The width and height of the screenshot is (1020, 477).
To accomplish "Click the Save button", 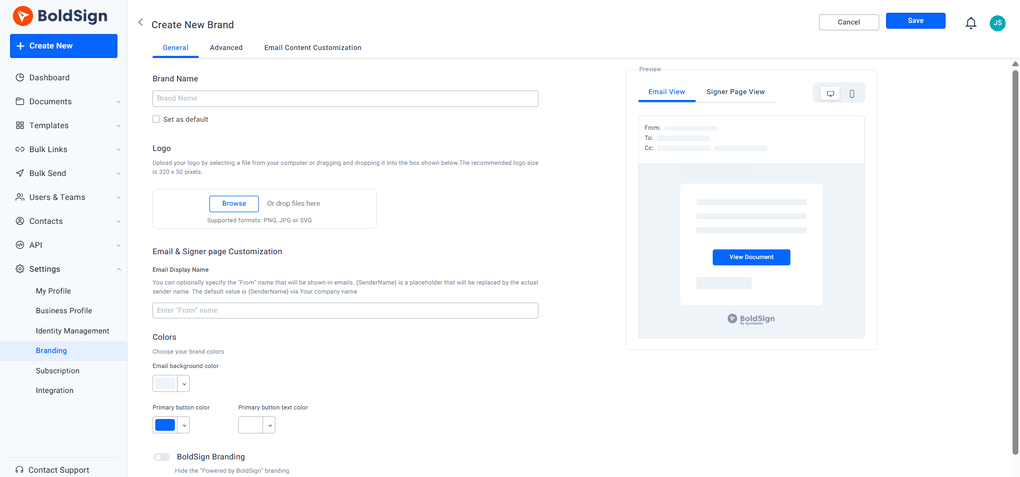I will (x=915, y=21).
